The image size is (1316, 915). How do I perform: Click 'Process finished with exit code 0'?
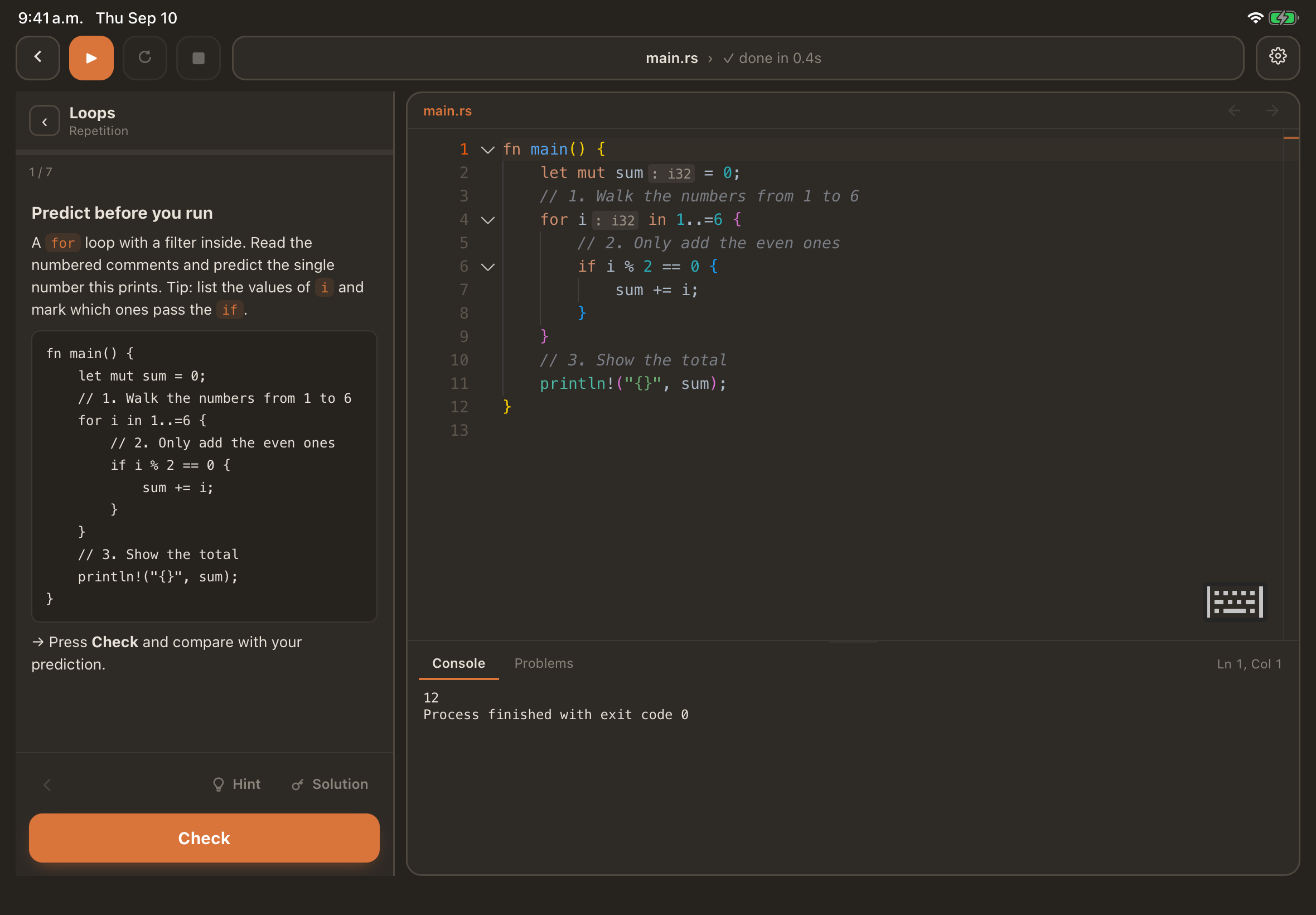(x=556, y=715)
